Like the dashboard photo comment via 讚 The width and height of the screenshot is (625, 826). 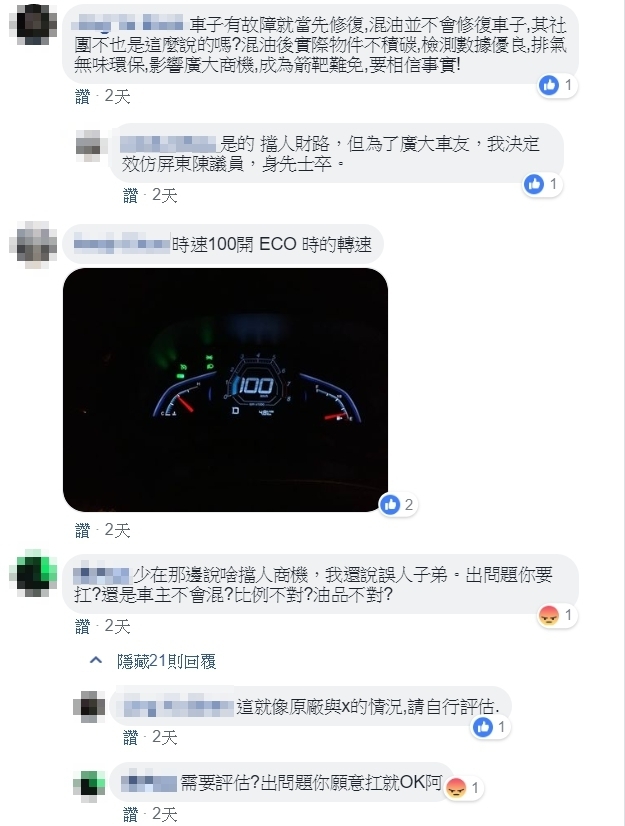[x=83, y=530]
